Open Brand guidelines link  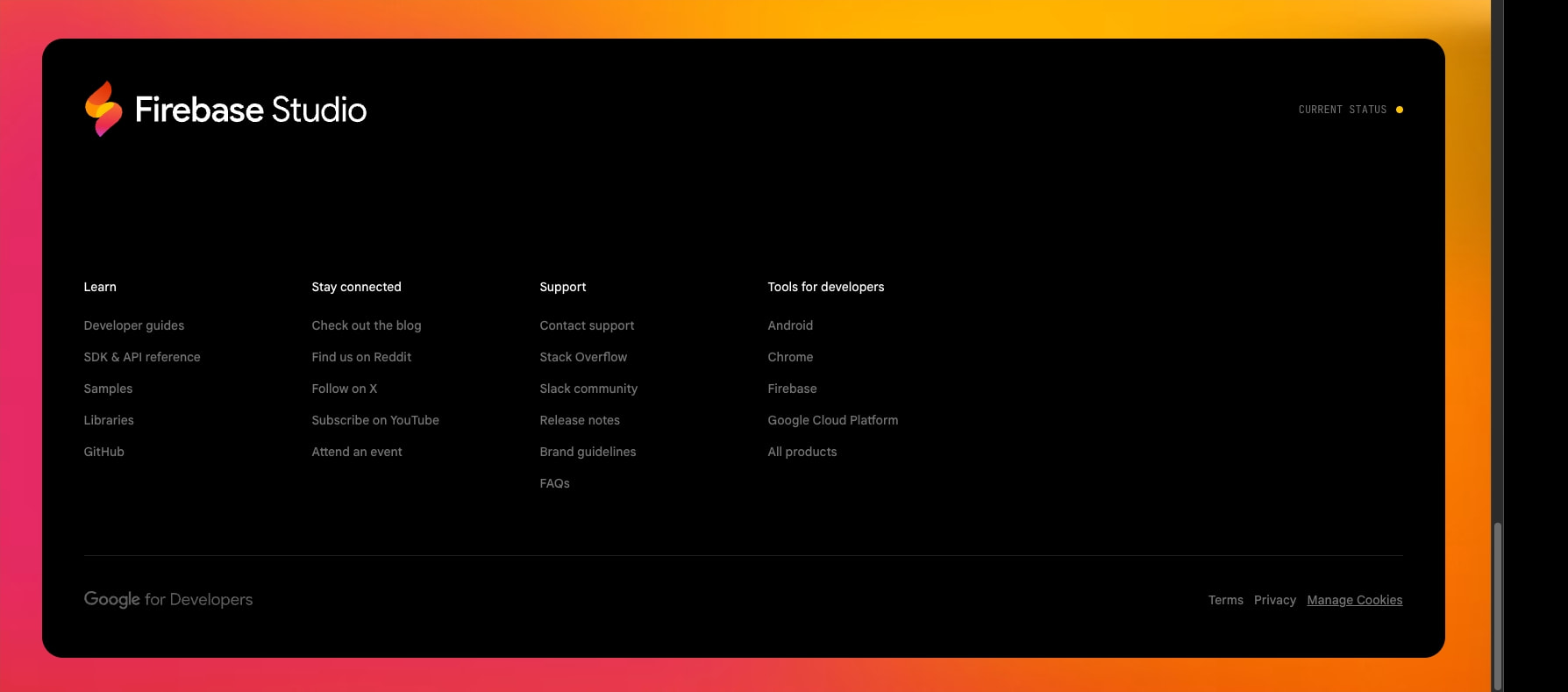[588, 452]
